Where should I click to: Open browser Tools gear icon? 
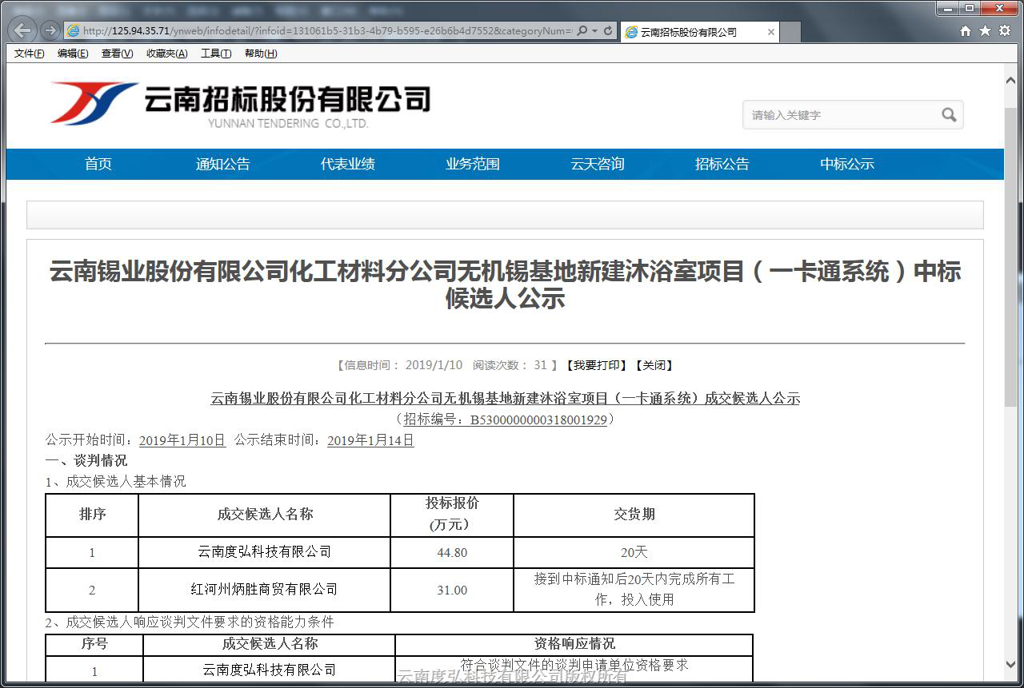tap(1004, 31)
